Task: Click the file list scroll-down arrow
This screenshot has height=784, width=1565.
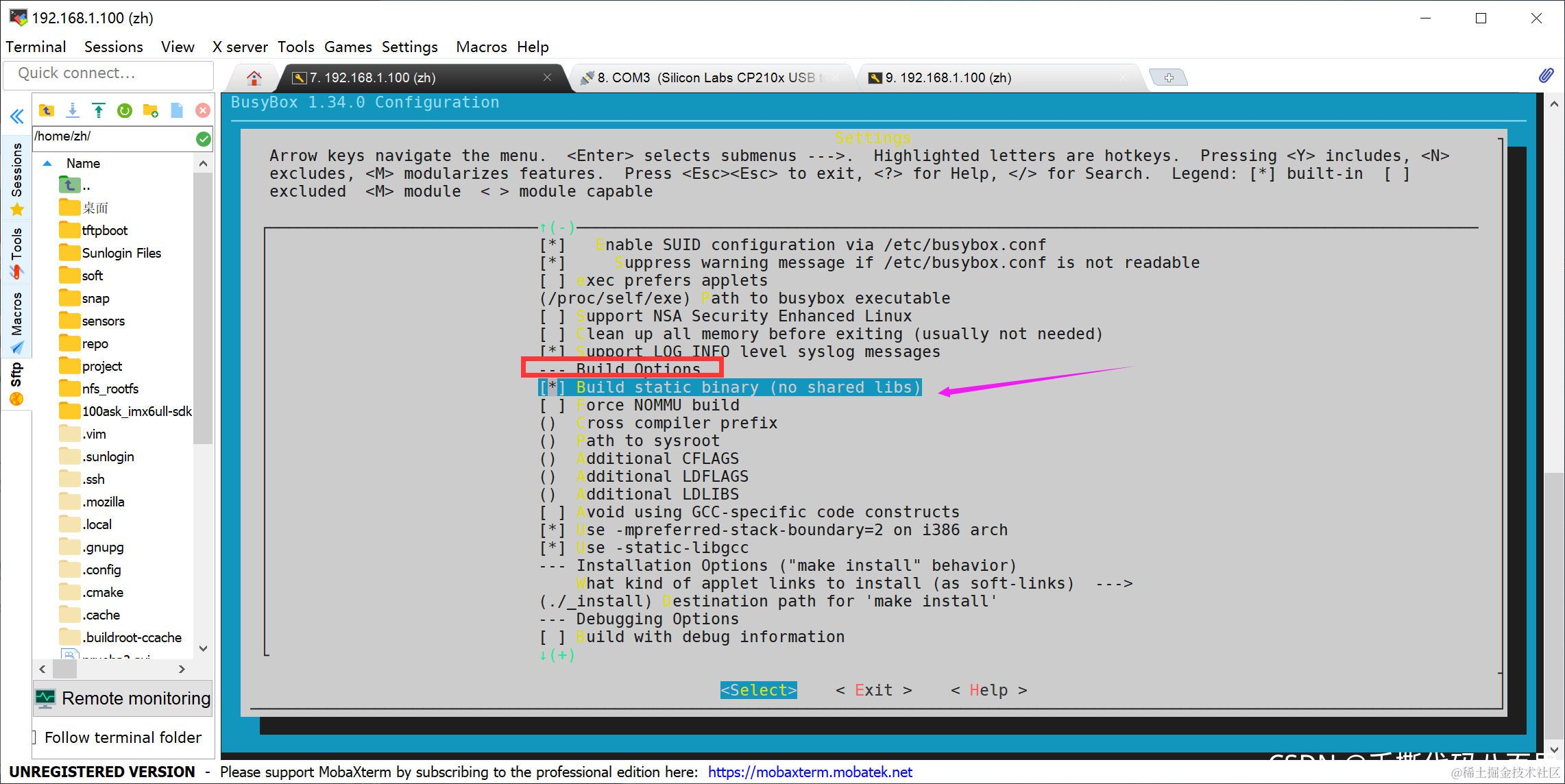Action: click(203, 648)
